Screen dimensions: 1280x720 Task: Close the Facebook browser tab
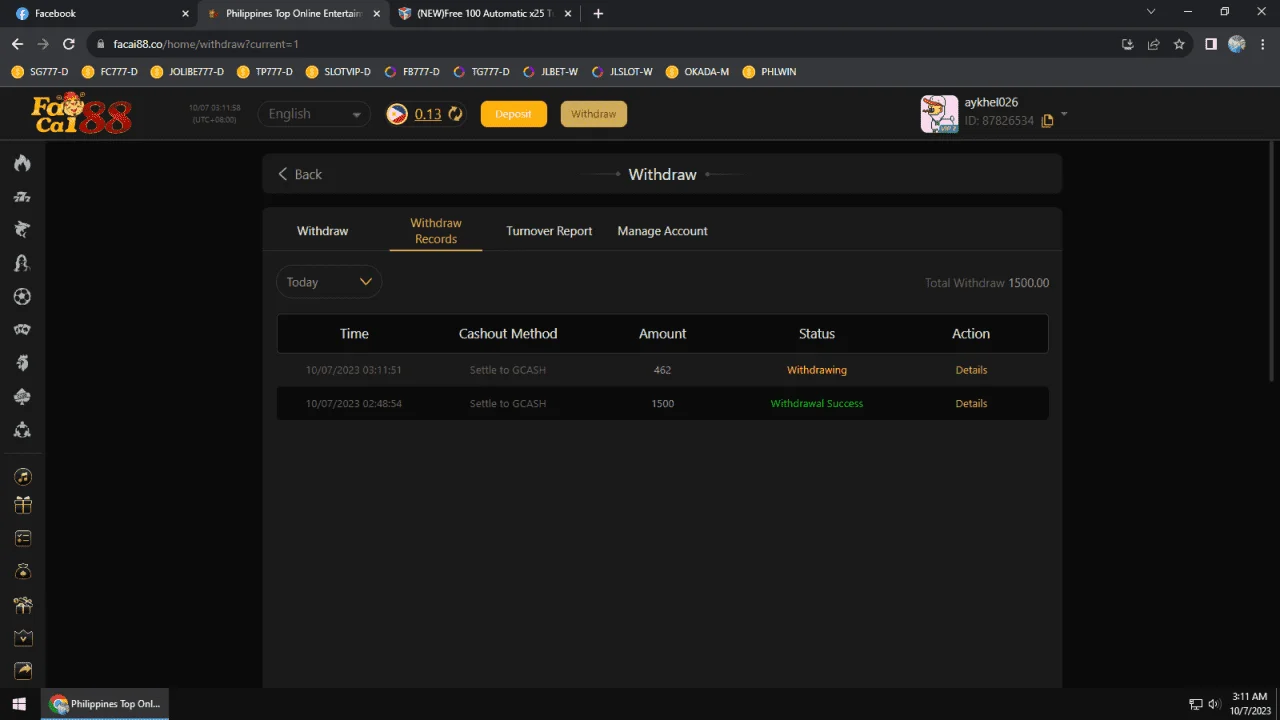(185, 14)
